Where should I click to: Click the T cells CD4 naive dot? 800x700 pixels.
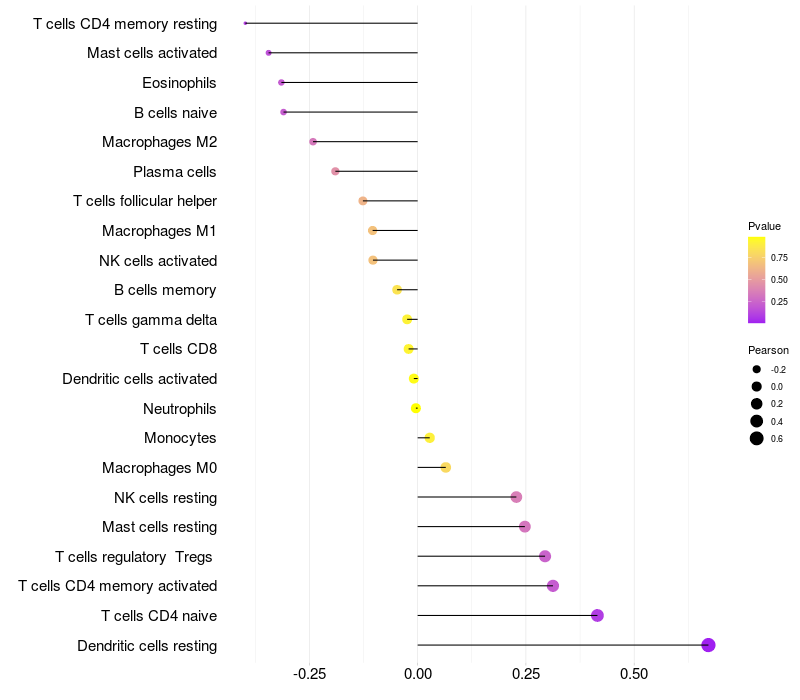pos(597,615)
